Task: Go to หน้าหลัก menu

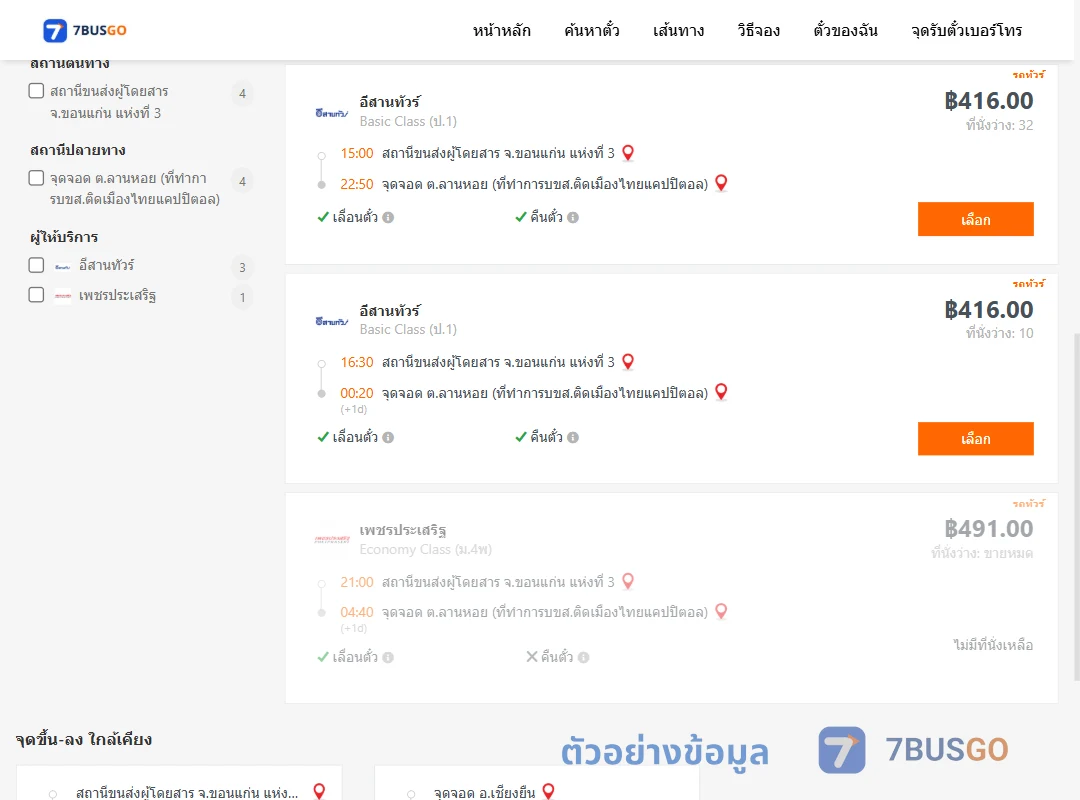Action: [x=501, y=30]
